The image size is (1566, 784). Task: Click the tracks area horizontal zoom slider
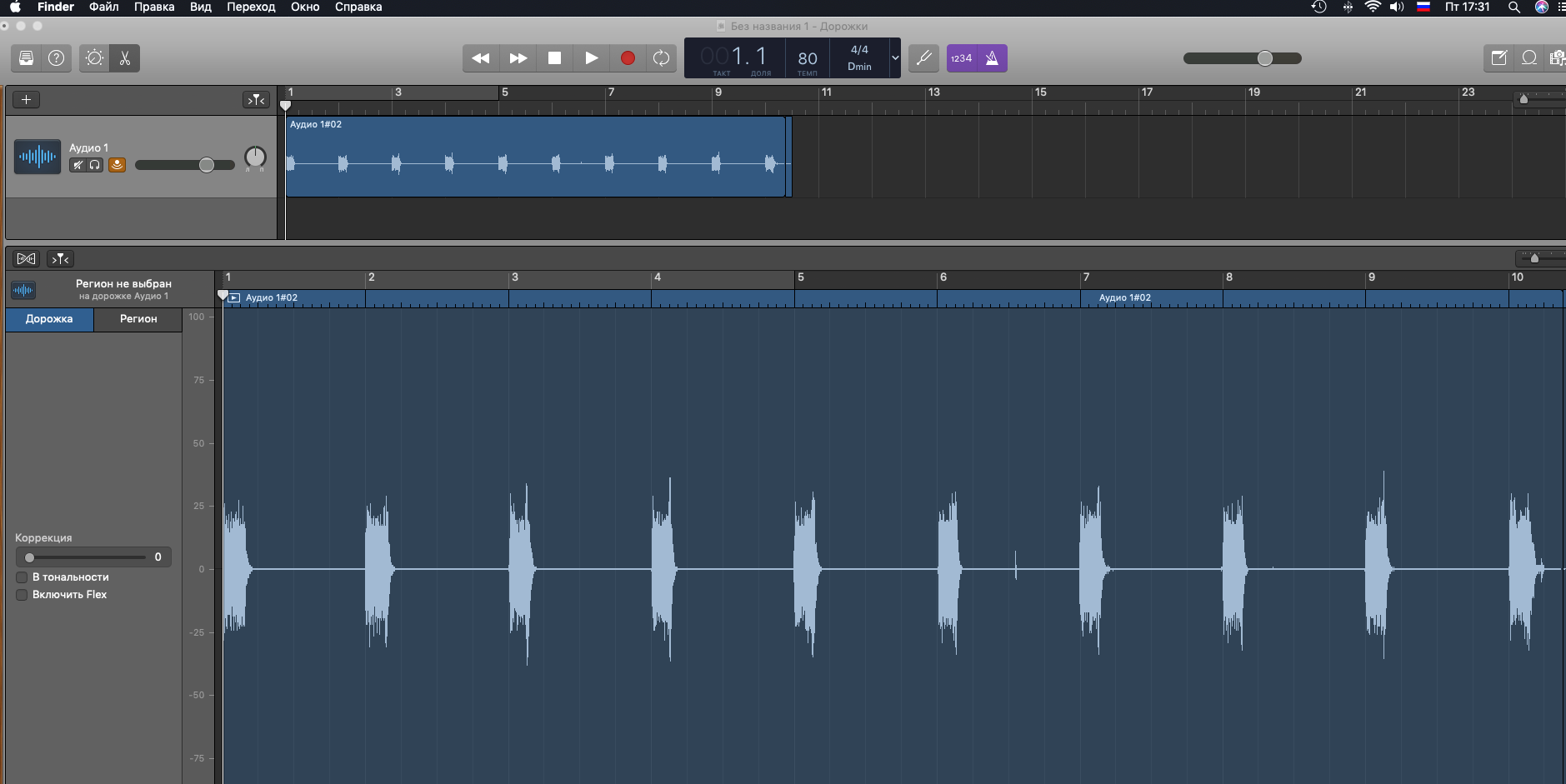click(x=1539, y=98)
